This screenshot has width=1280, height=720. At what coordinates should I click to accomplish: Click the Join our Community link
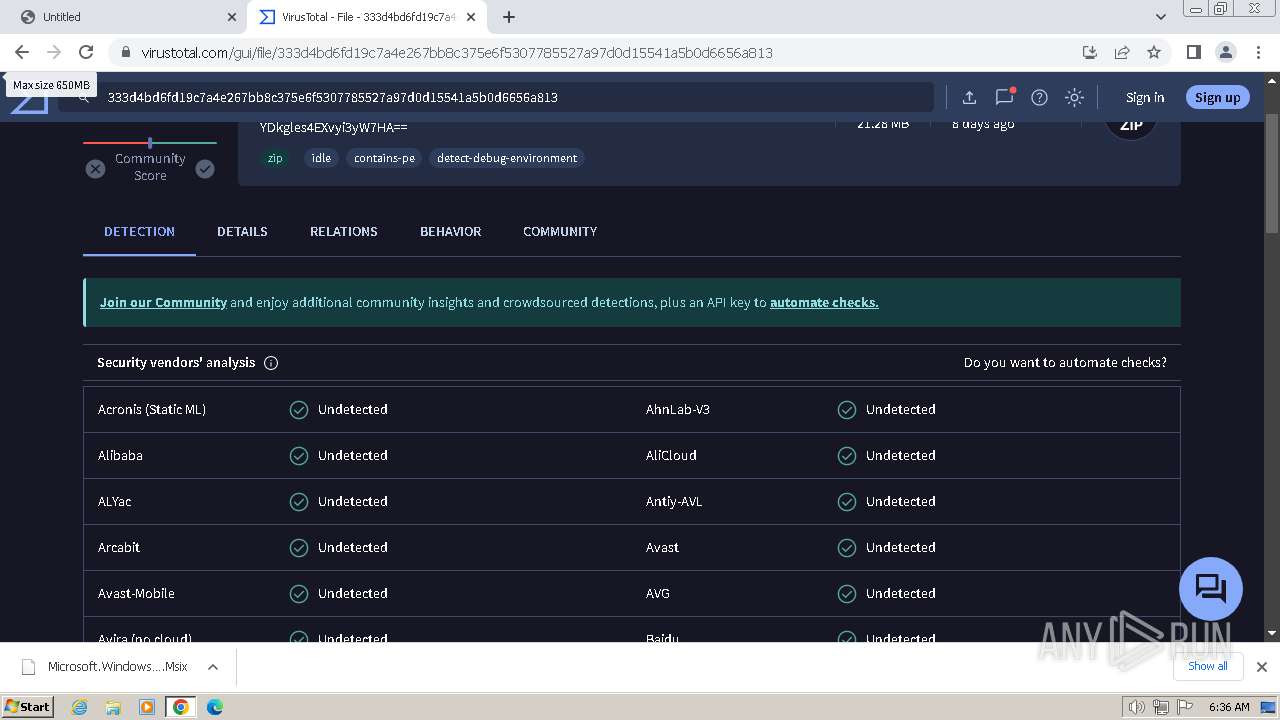pos(163,302)
